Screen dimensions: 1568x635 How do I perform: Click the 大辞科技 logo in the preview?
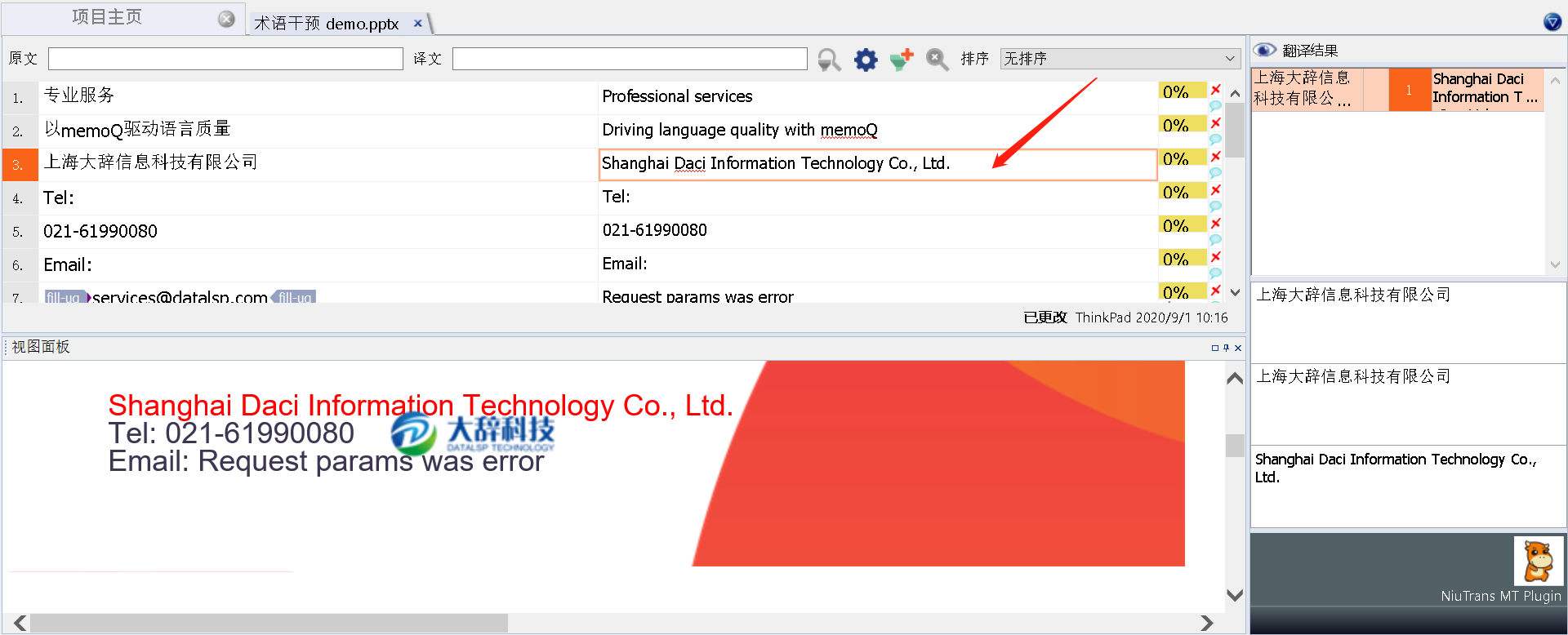tap(473, 433)
